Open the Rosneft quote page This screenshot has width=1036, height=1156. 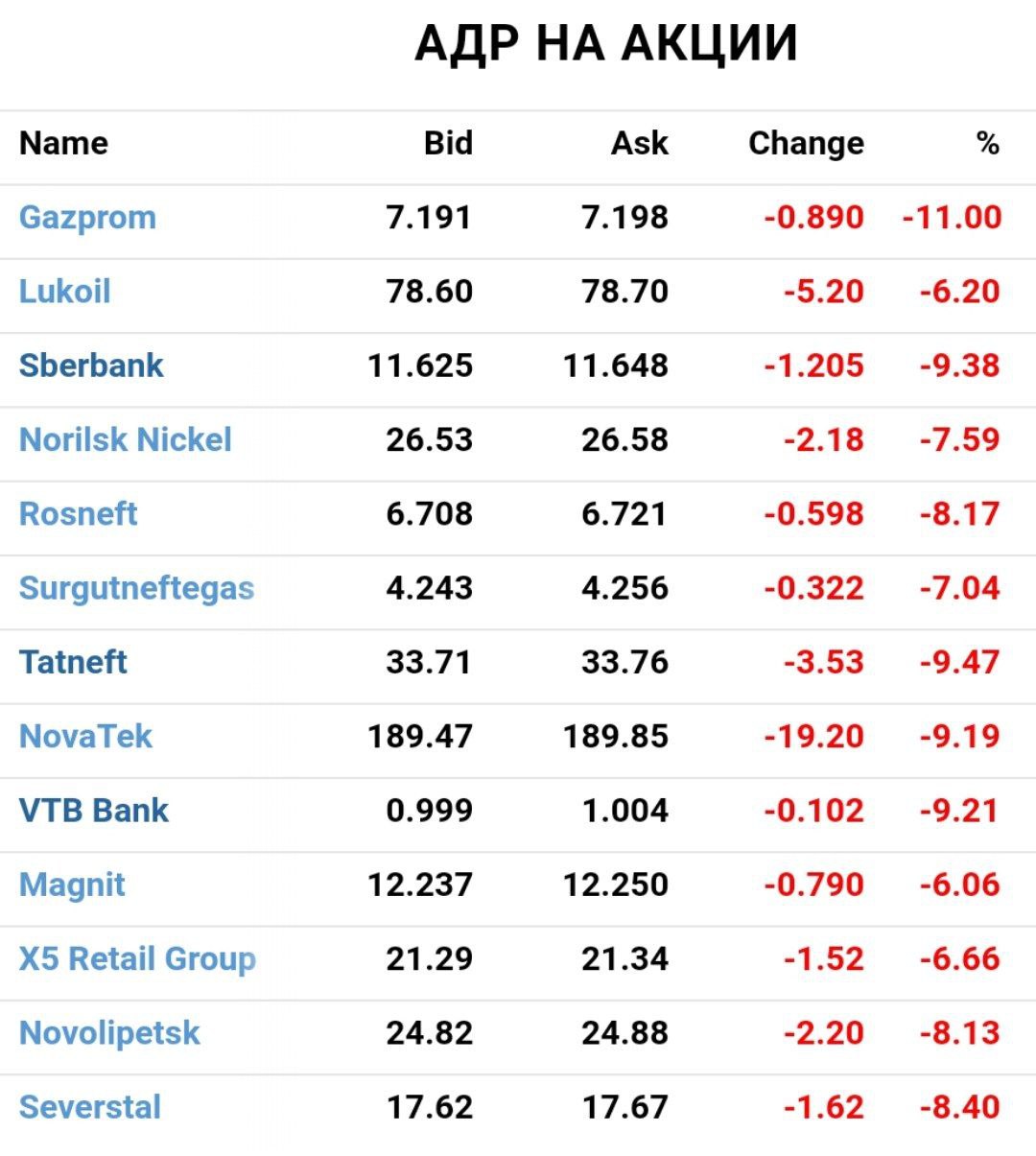point(78,513)
